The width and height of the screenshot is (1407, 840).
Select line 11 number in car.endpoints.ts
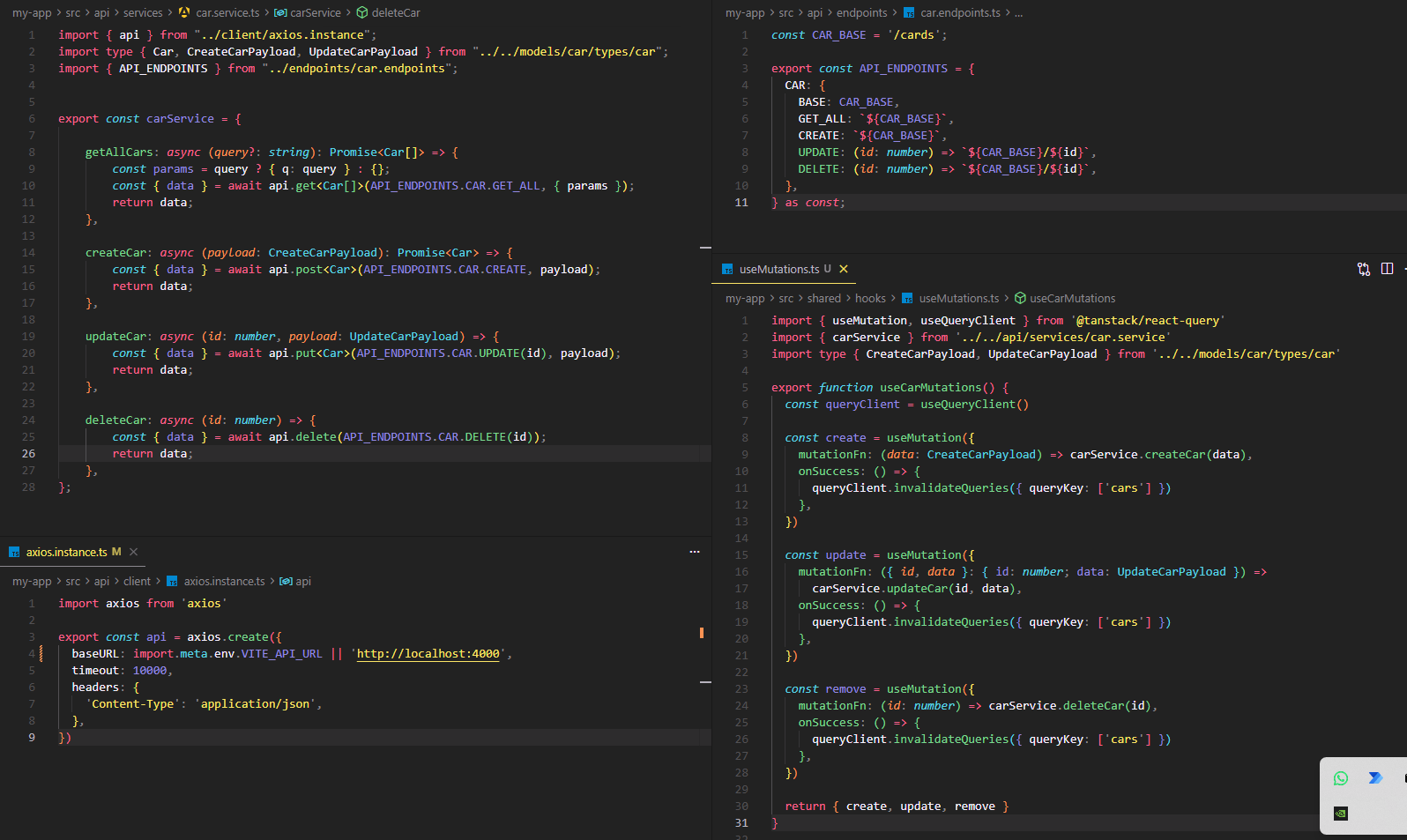coord(741,202)
